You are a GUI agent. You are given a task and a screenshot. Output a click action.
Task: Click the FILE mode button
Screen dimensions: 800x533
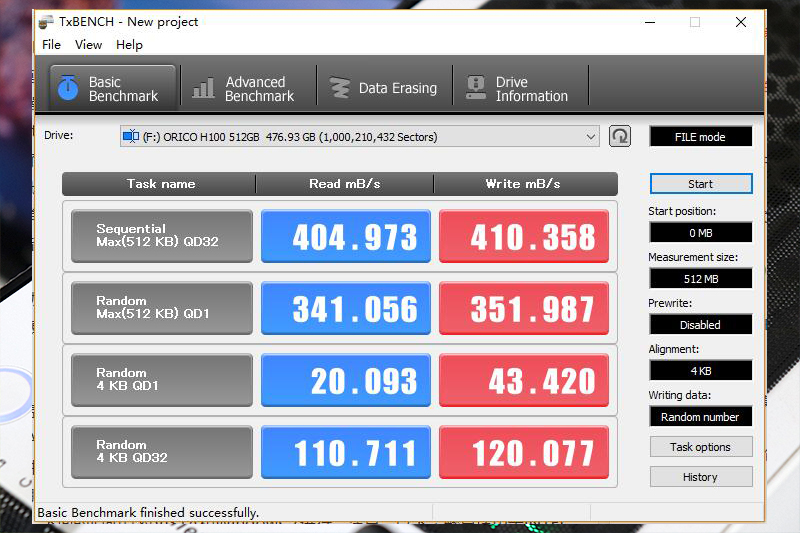(x=701, y=137)
